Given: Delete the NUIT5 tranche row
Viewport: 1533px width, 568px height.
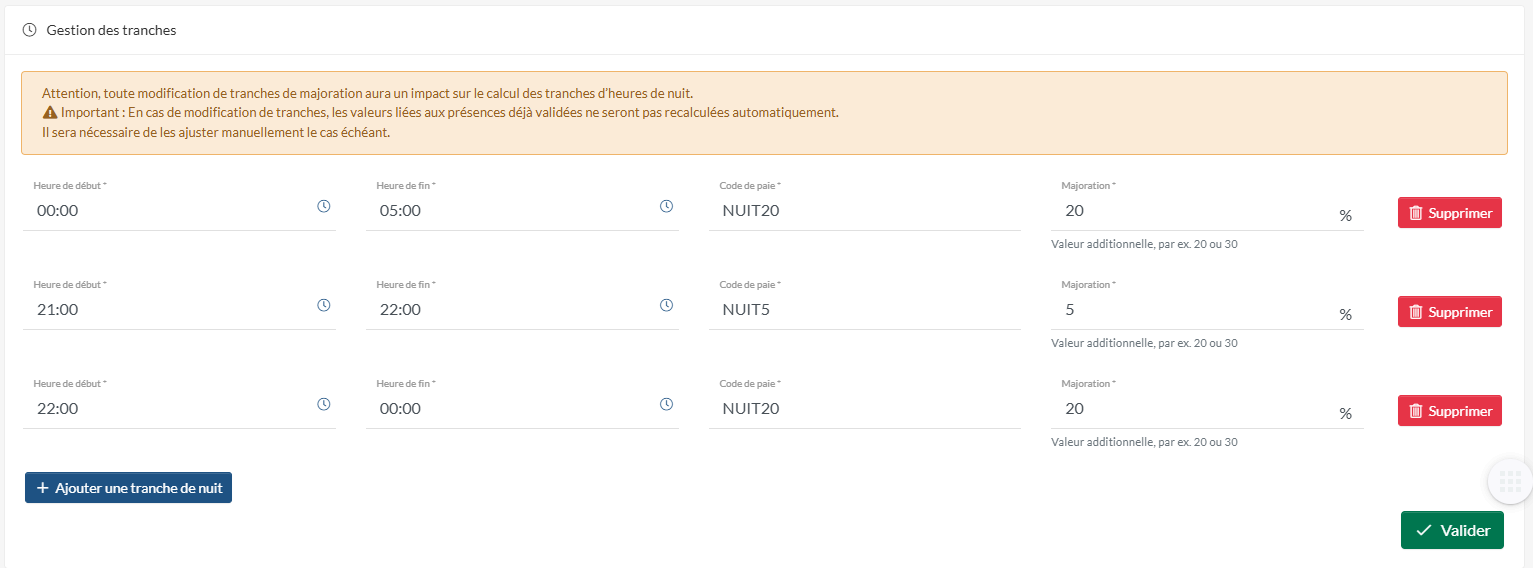Looking at the screenshot, I should [x=1449, y=312].
